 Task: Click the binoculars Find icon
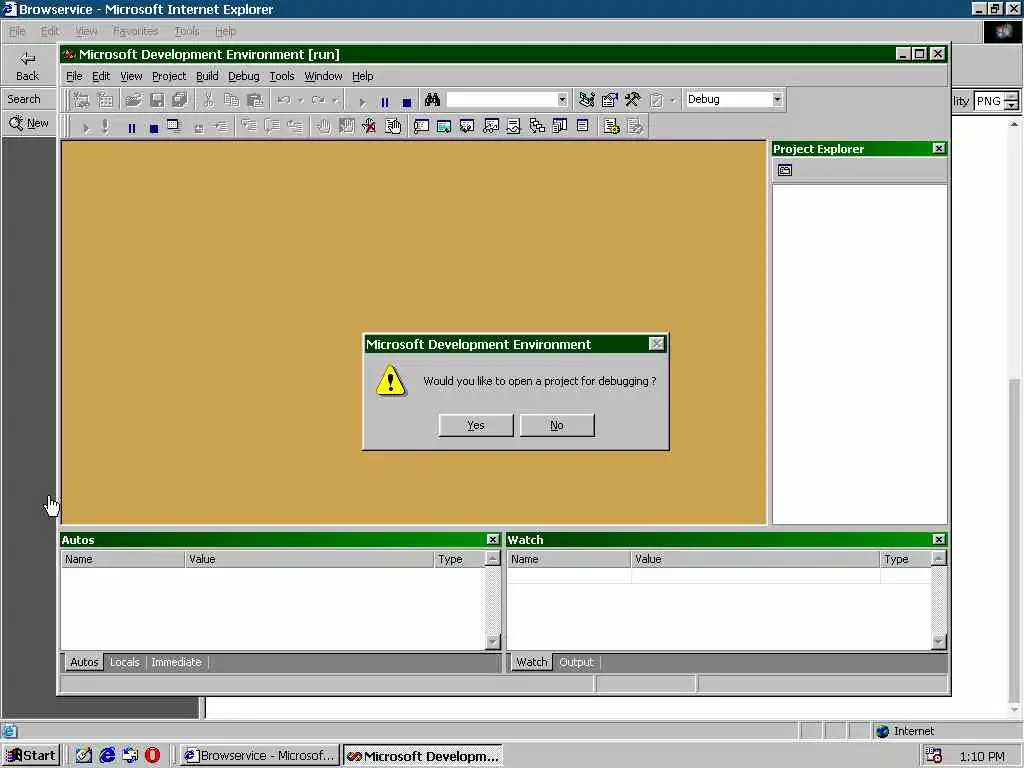pos(432,100)
